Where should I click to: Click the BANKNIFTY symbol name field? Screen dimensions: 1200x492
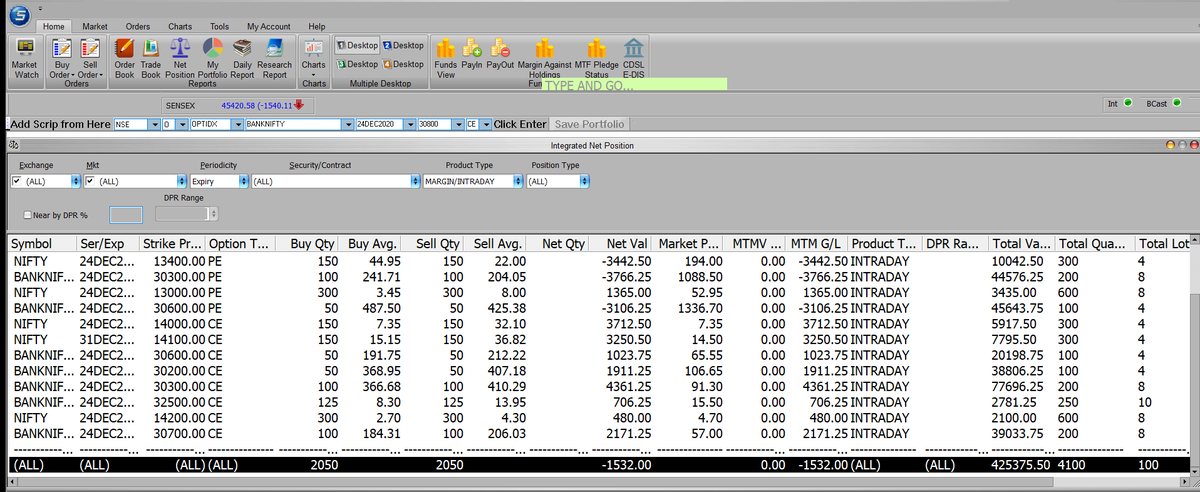pyautogui.click(x=292, y=124)
